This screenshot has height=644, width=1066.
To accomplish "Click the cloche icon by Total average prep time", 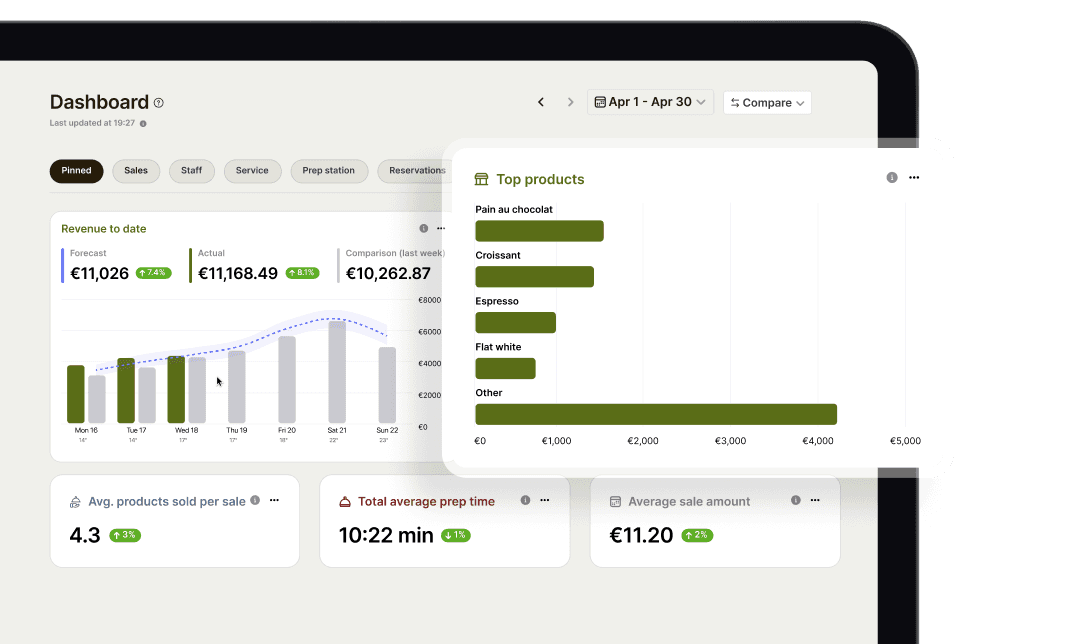I will pos(345,502).
